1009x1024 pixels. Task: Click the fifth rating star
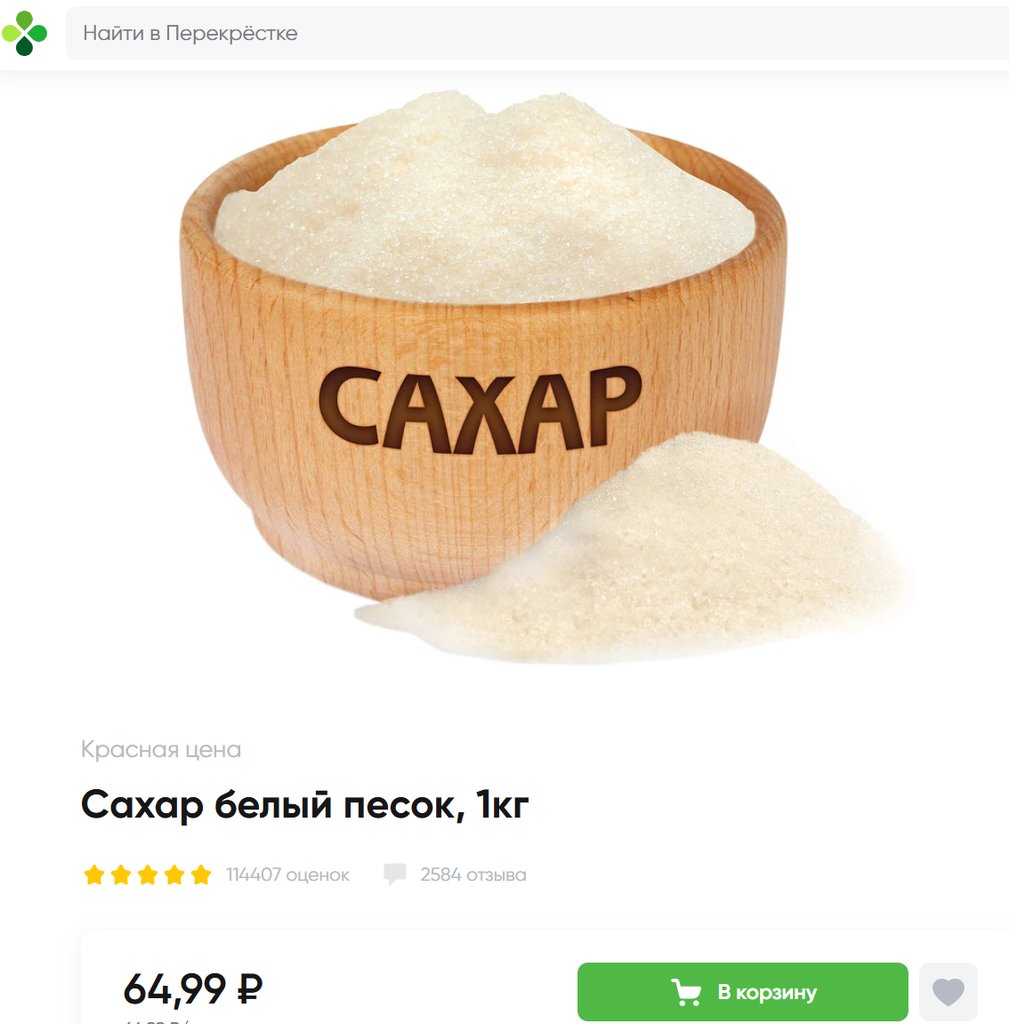click(201, 874)
